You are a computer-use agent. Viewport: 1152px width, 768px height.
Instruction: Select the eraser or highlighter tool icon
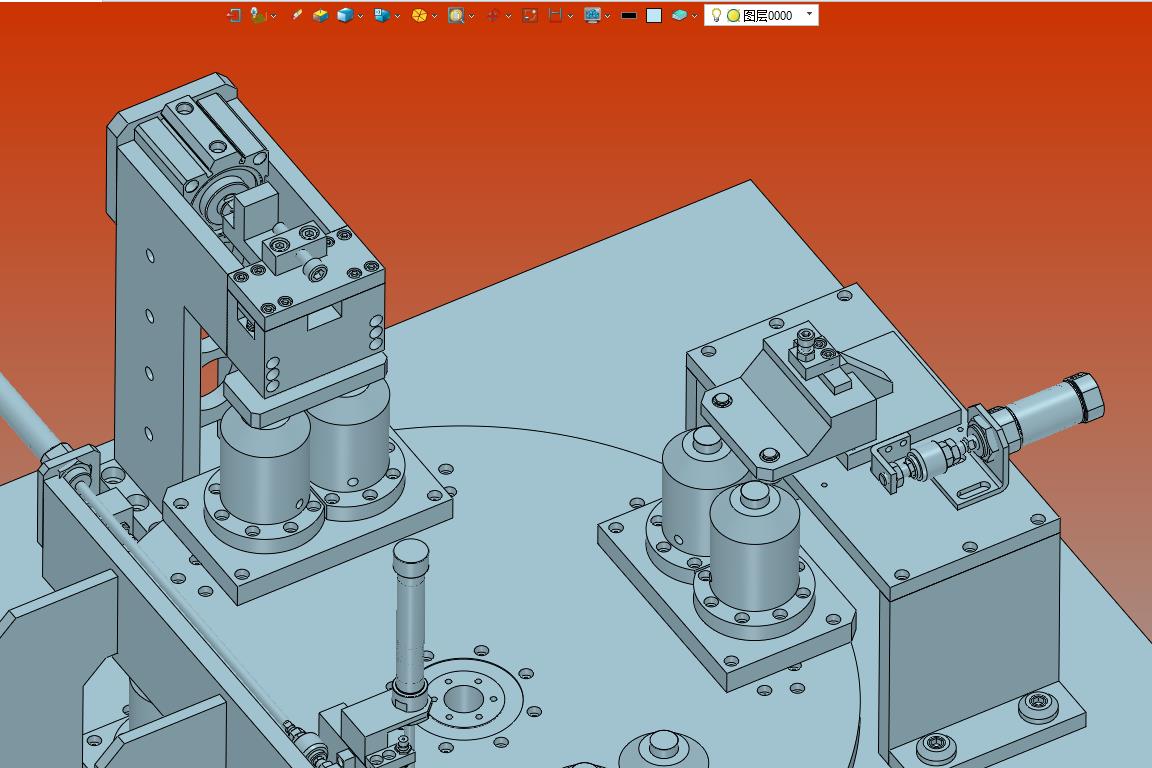(x=296, y=15)
